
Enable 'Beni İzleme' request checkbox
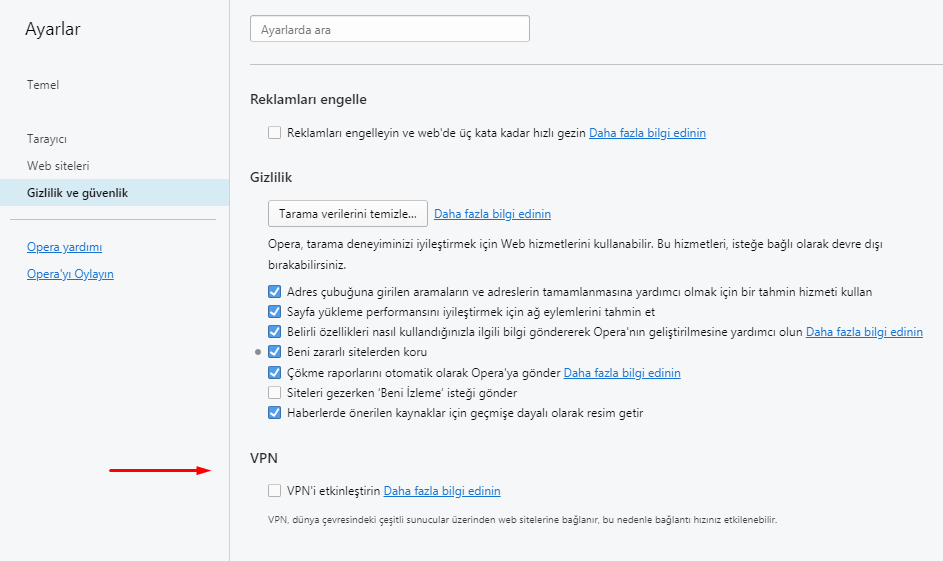(274, 393)
